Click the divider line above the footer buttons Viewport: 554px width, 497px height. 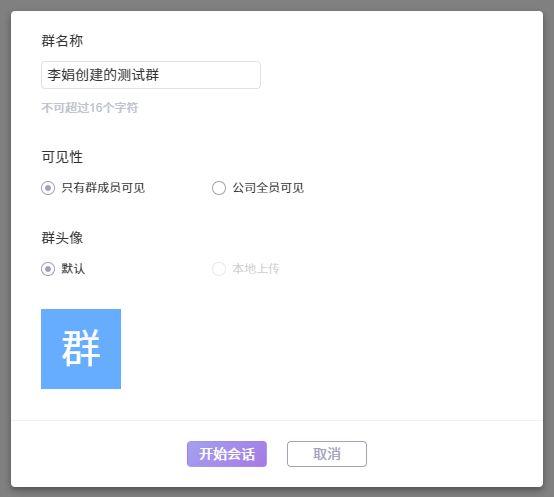coord(277,420)
